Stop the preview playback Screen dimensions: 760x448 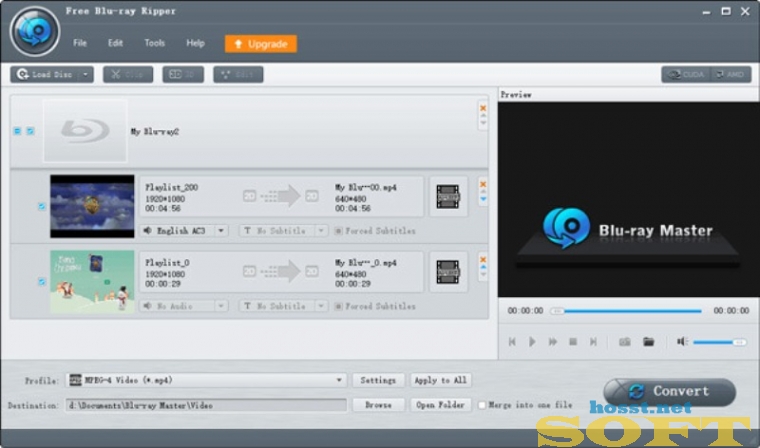click(x=573, y=342)
